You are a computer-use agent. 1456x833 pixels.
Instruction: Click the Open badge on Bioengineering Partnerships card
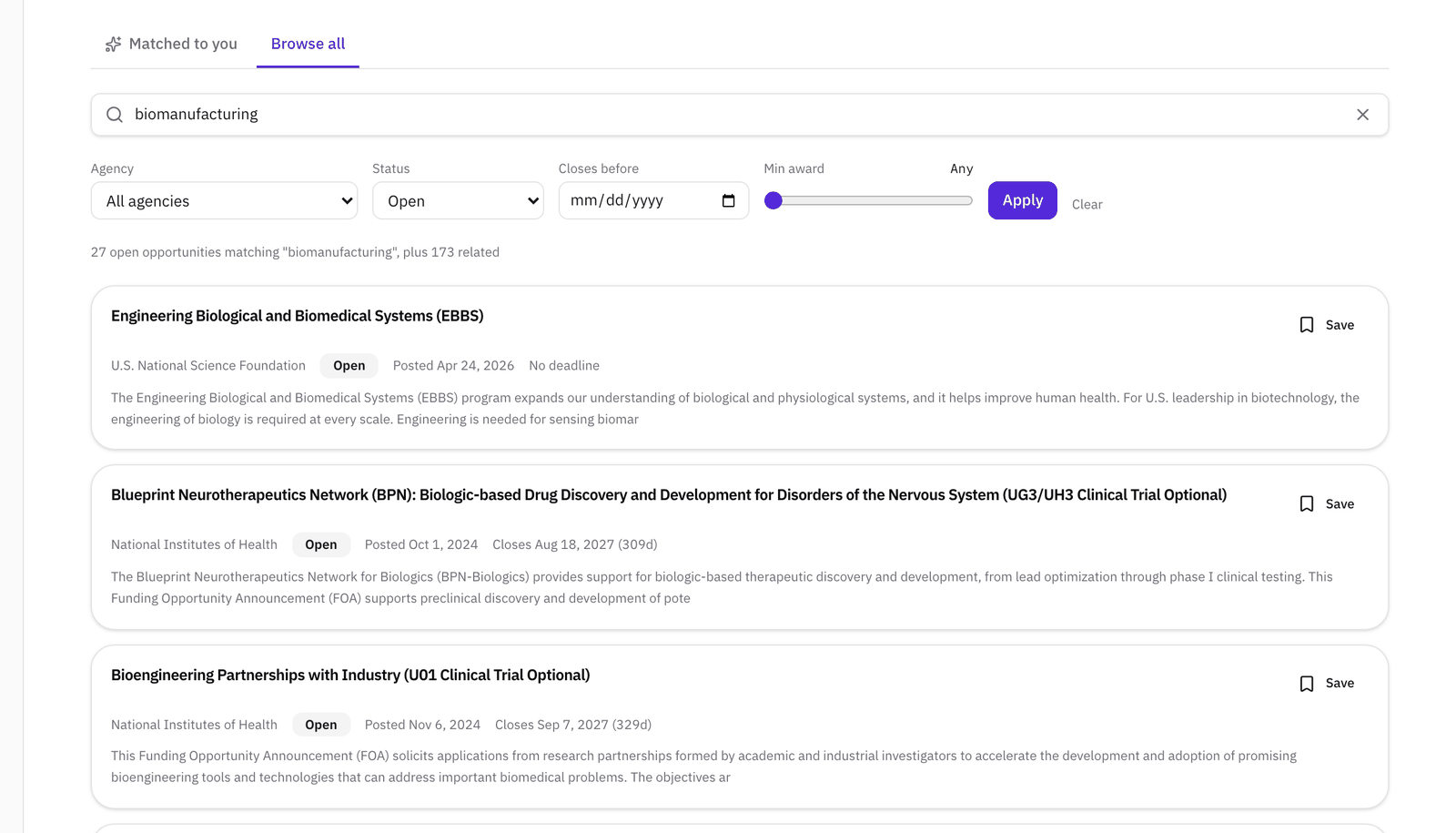pos(320,725)
